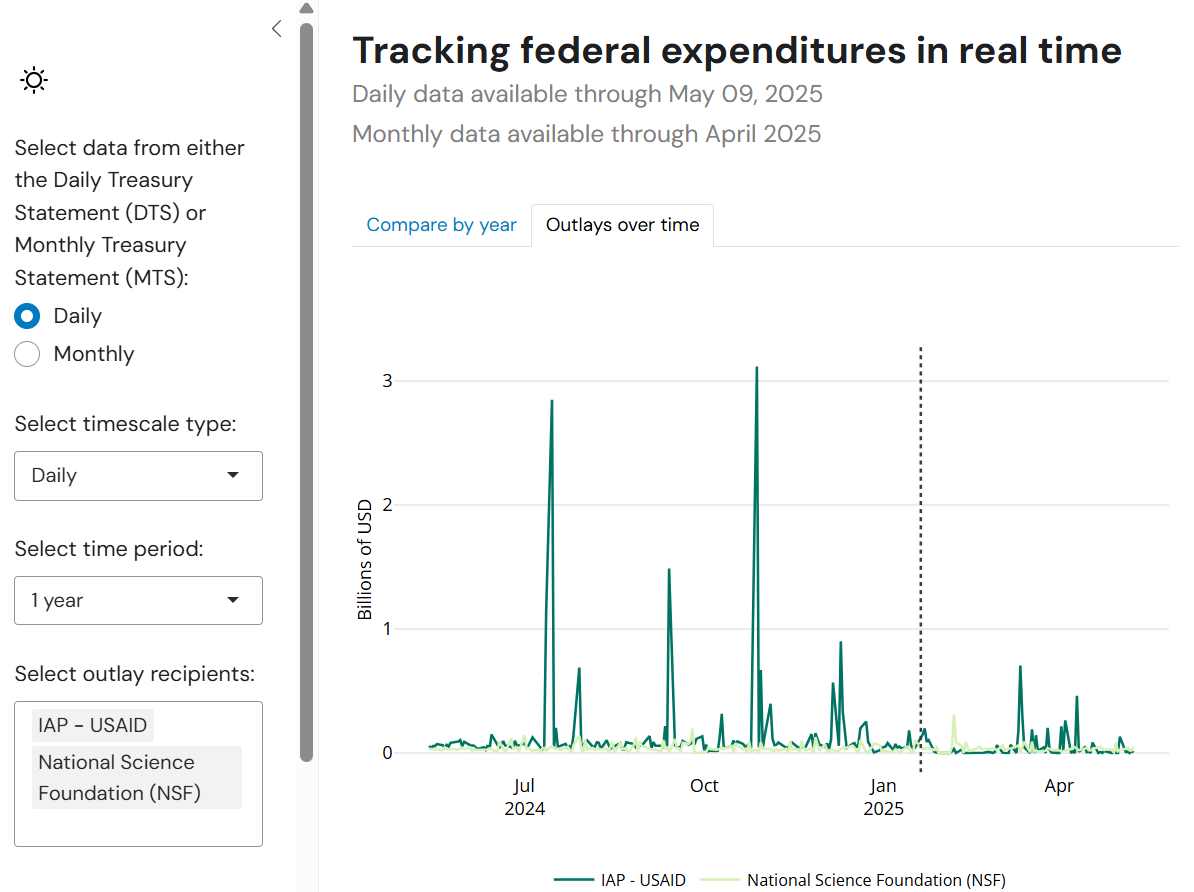Click the September 2024 USAID spike near 1.5 billion
This screenshot has height=892, width=1194.
coord(668,570)
